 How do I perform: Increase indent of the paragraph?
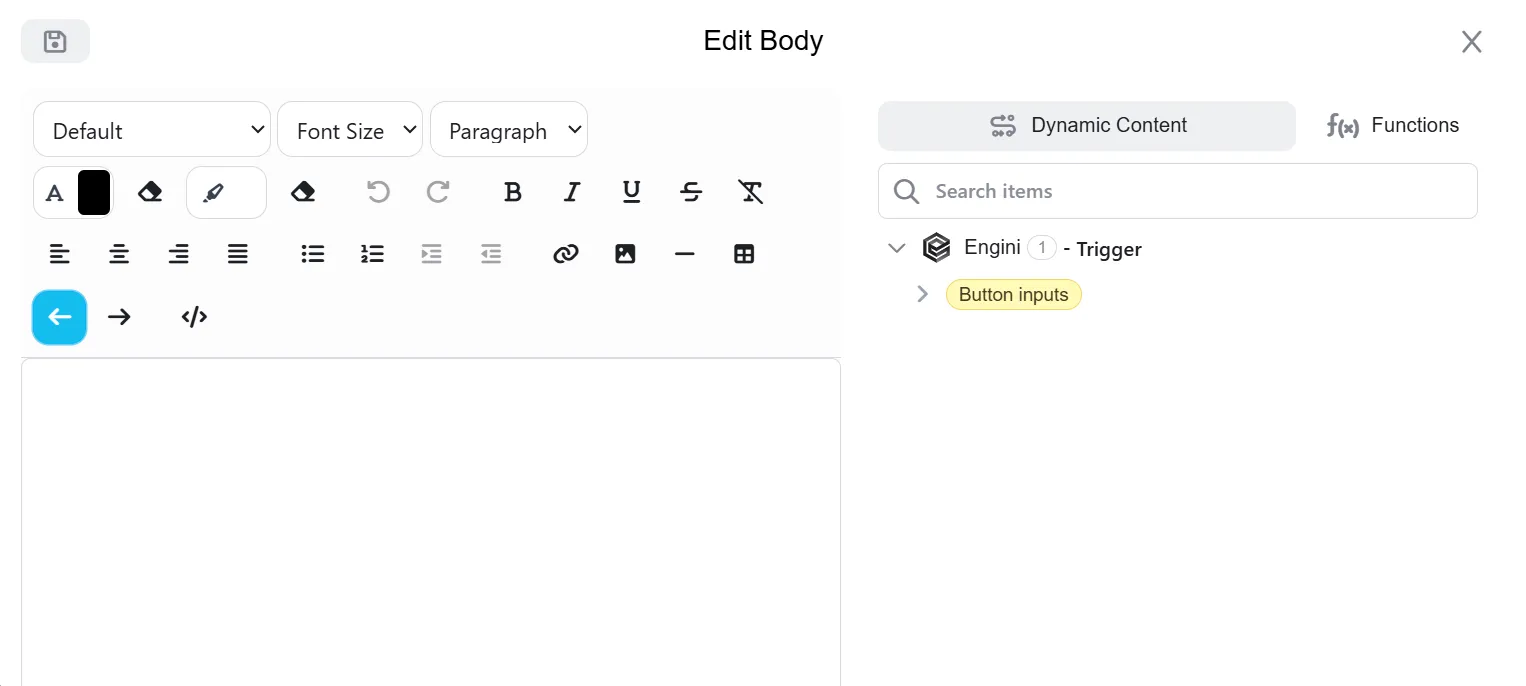[x=432, y=255]
